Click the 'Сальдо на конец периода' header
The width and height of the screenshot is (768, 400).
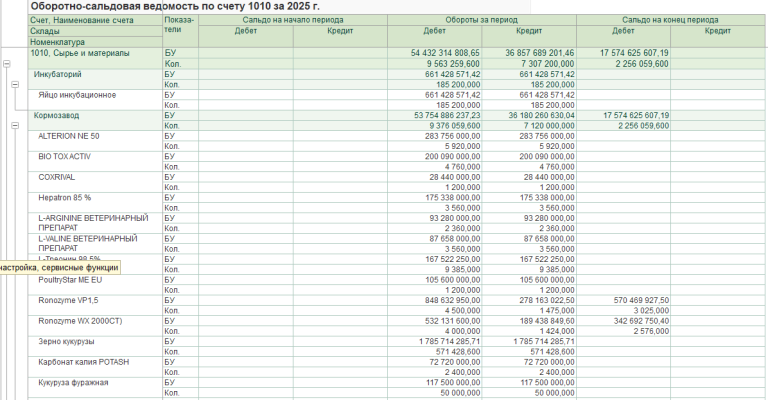pyautogui.click(x=670, y=20)
